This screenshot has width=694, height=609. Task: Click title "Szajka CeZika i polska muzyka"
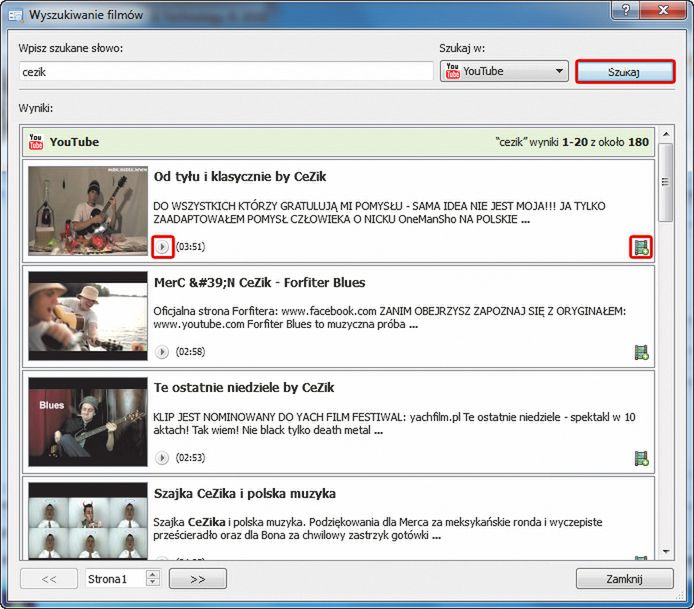[x=245, y=493]
